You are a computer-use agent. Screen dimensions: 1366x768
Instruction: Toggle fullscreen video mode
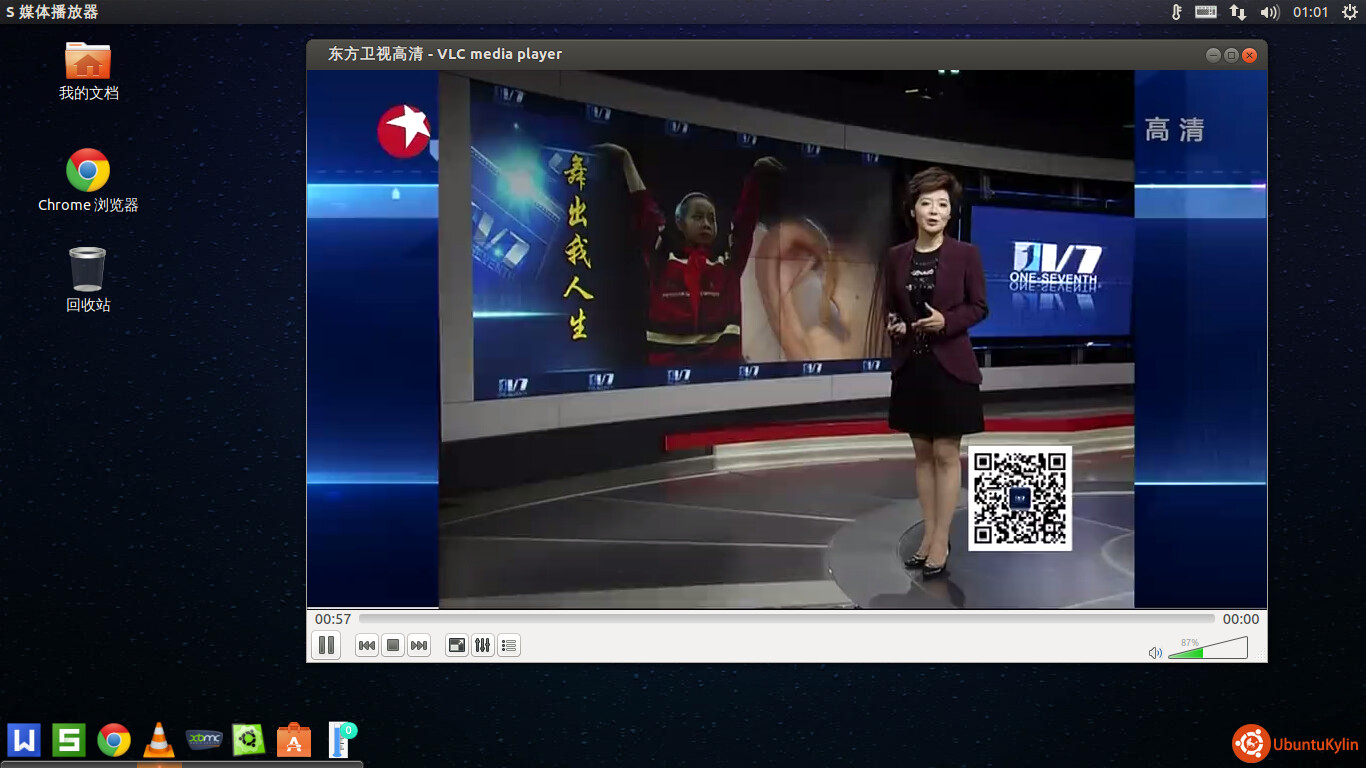click(x=457, y=646)
